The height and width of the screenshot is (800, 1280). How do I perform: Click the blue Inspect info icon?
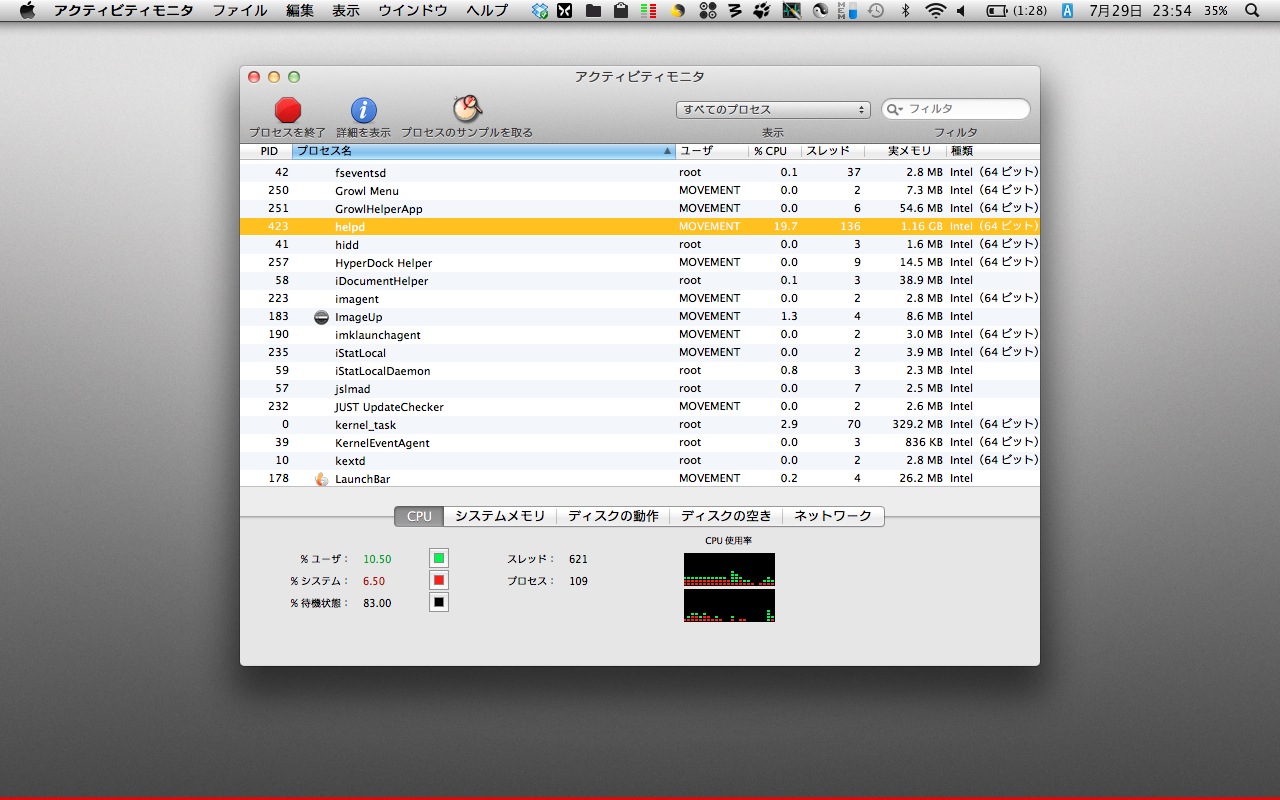[363, 110]
